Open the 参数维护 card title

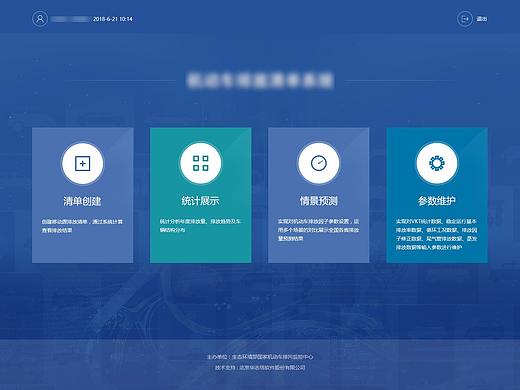437,201
